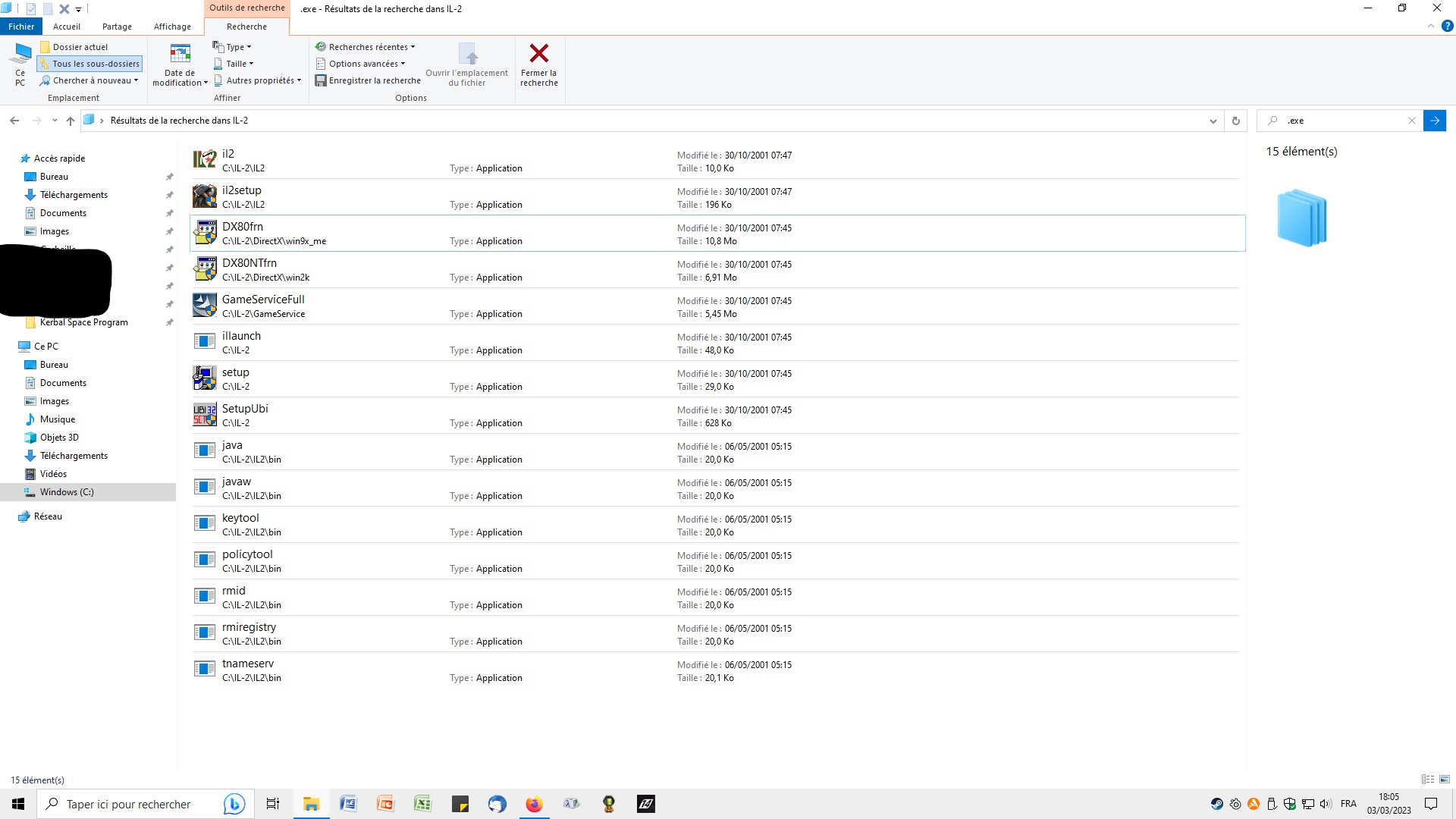The height and width of the screenshot is (819, 1456).
Task: Click the ribbon help question mark
Action: [1447, 26]
